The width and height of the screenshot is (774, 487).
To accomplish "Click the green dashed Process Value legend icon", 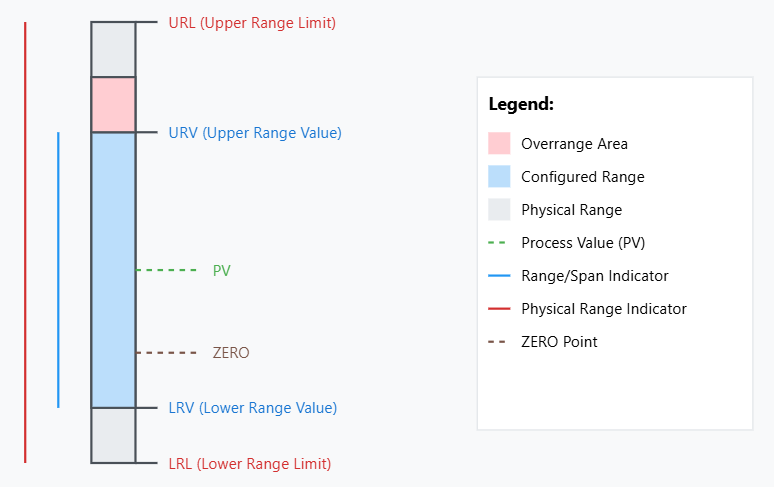I will (x=499, y=243).
